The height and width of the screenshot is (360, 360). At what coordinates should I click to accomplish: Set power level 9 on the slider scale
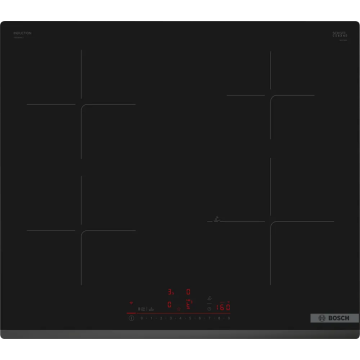[x=229, y=318]
